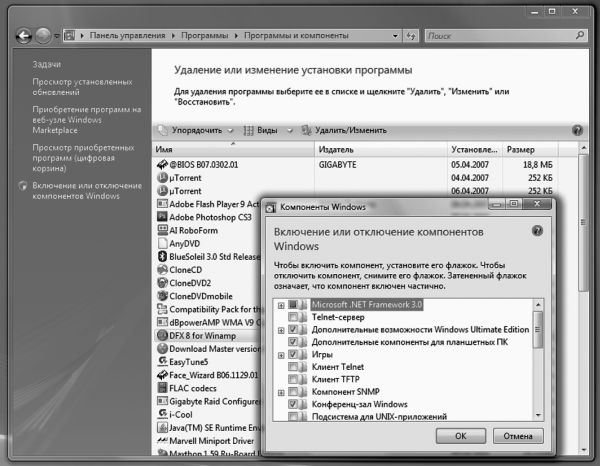Open the Просмотр установленных обновлений link

coord(80,87)
